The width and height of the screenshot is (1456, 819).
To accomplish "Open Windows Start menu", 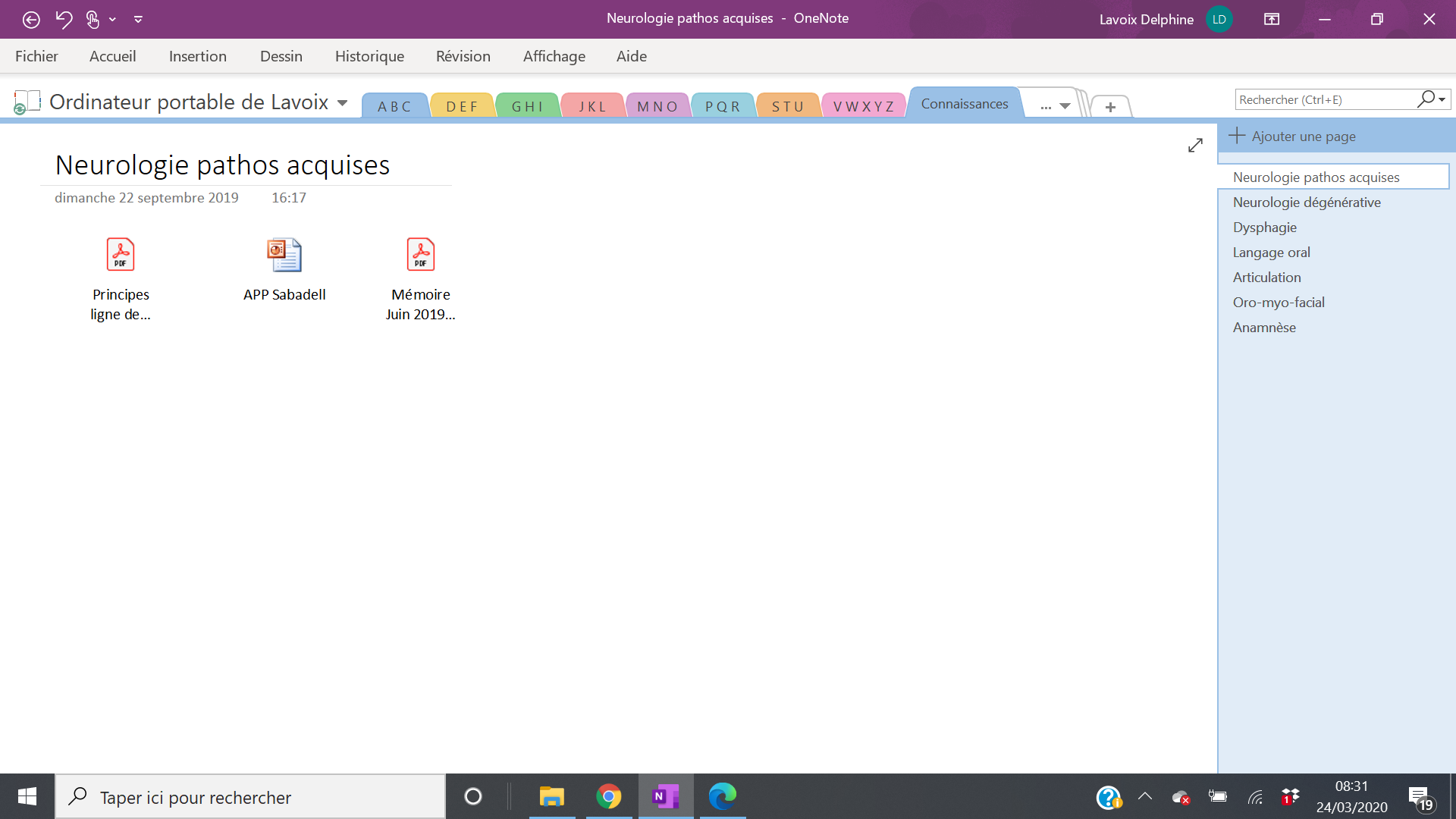I will point(27,796).
